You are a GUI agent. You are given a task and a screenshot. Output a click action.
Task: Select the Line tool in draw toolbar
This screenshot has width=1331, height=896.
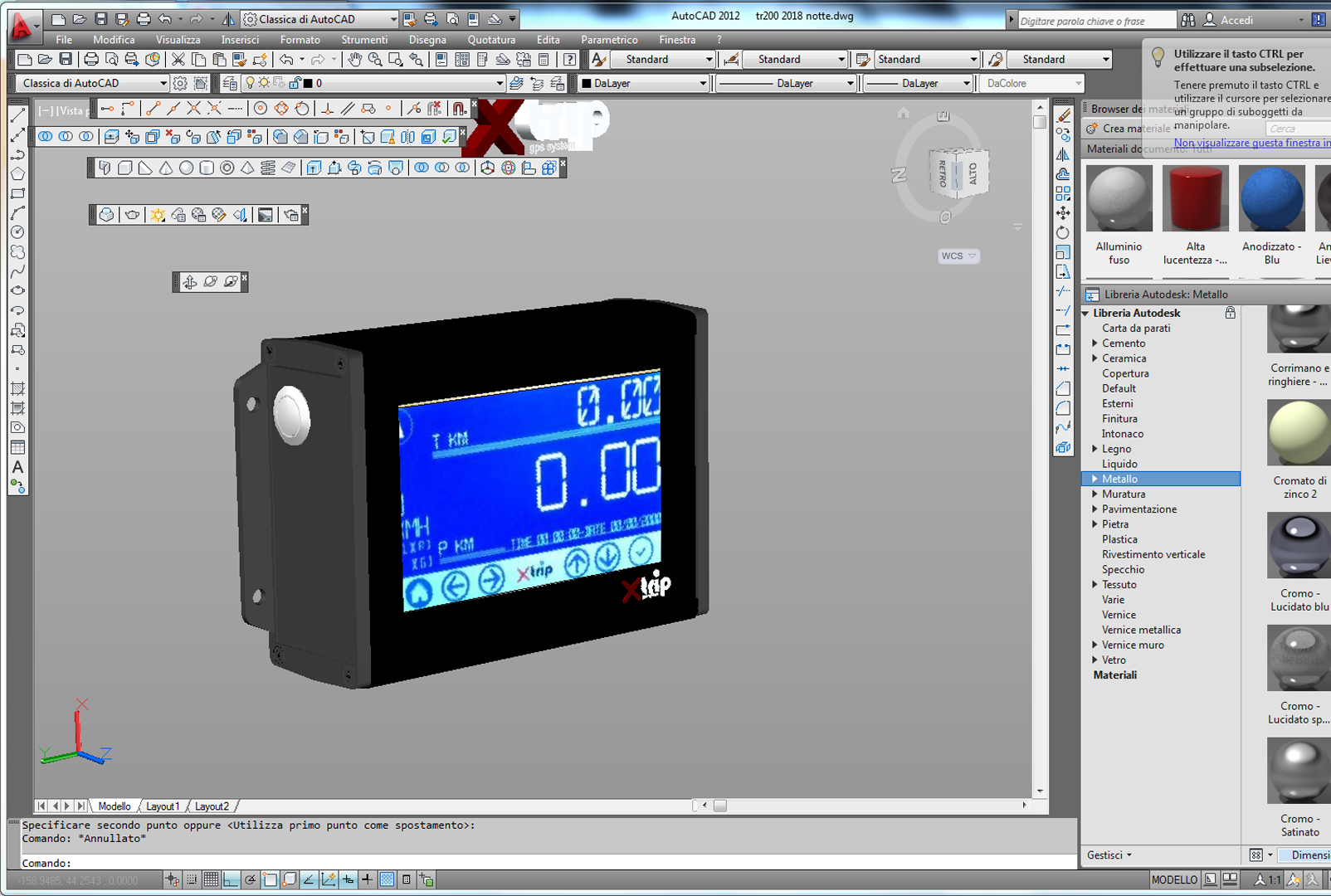click(17, 115)
